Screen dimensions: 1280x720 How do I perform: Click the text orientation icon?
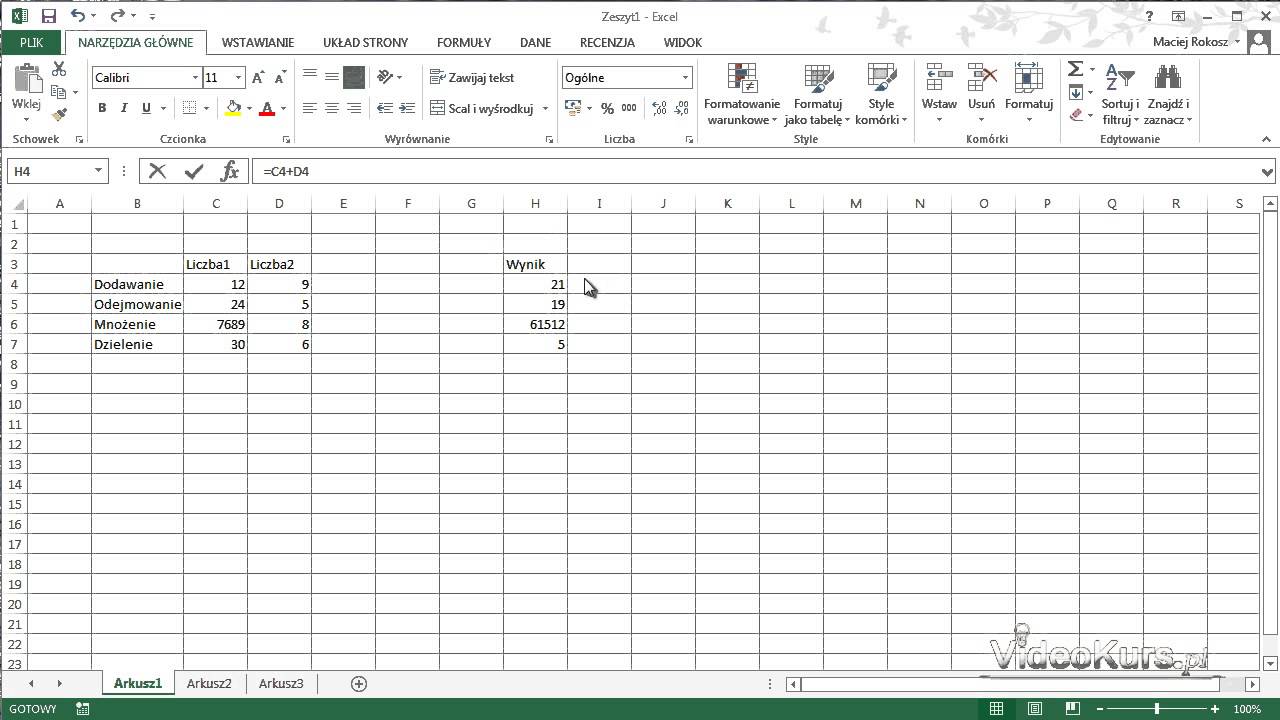[385, 77]
